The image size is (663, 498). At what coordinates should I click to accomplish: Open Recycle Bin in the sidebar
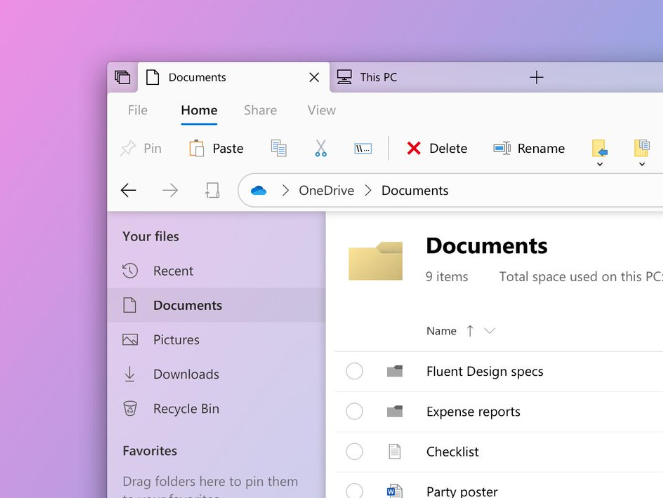(x=216, y=409)
